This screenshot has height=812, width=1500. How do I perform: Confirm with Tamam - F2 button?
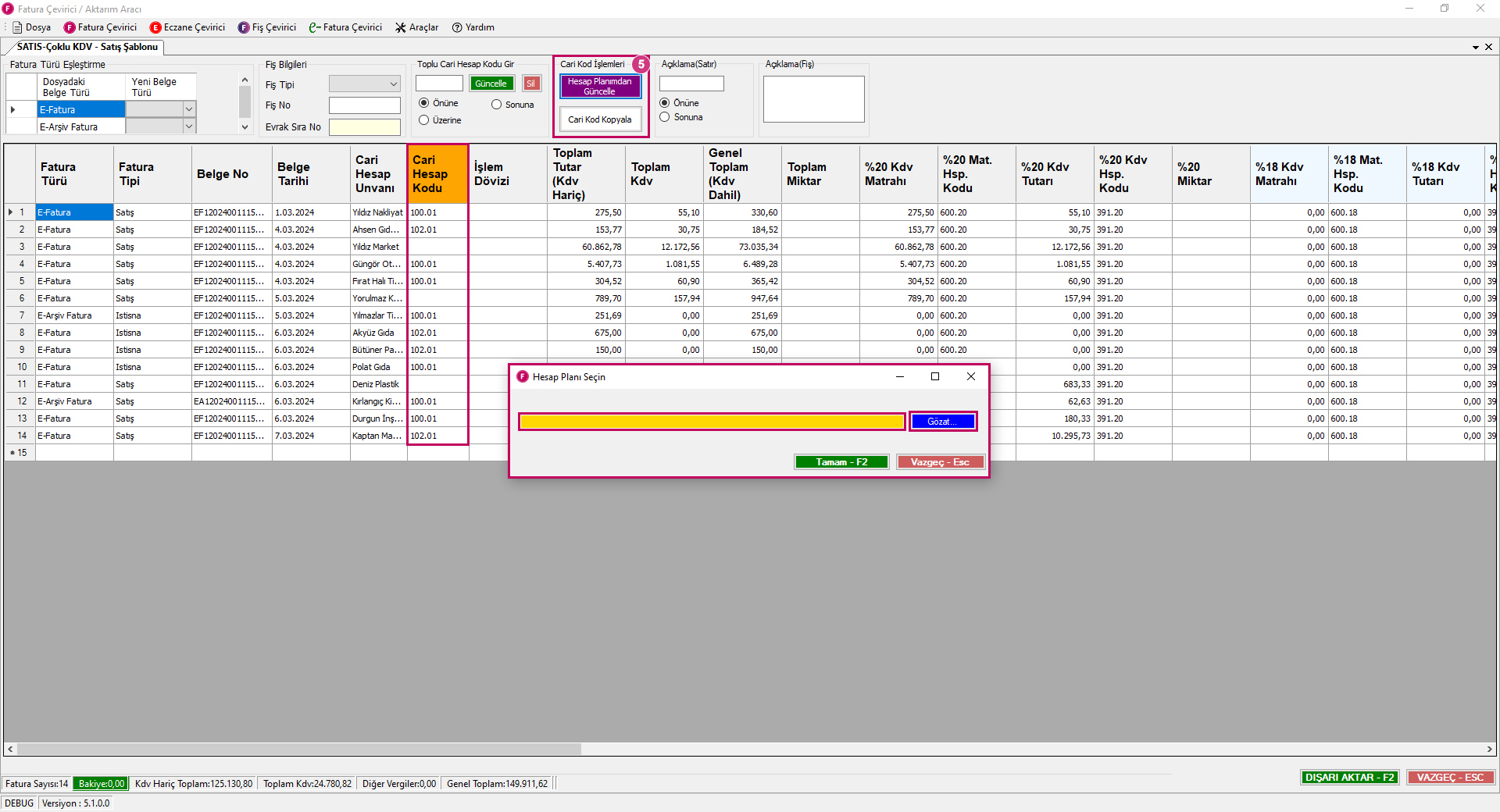[841, 462]
